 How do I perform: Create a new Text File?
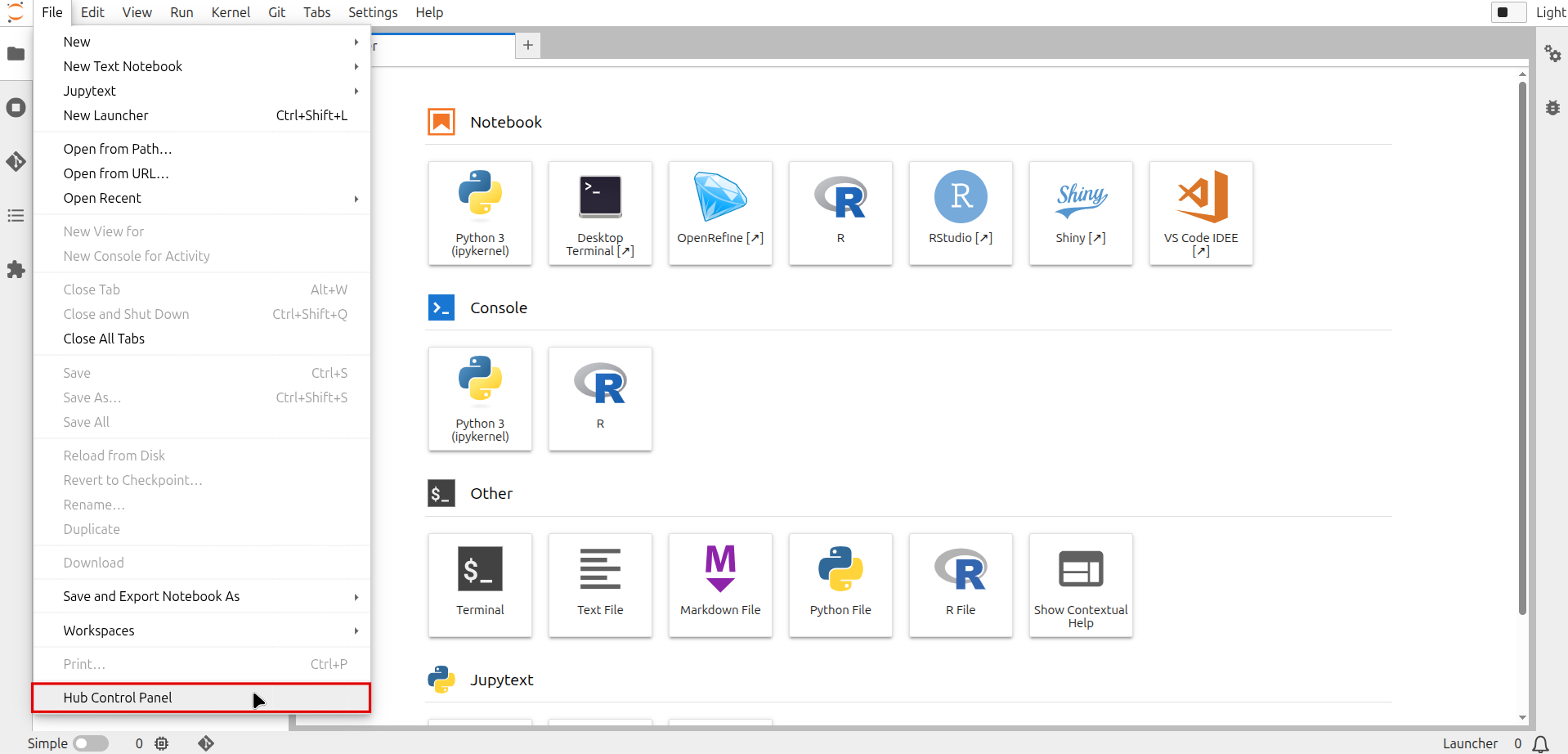tap(600, 586)
